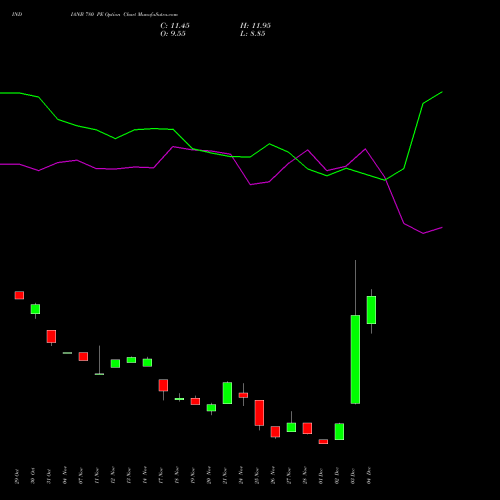Click the end of the green indicator line
This screenshot has width=500, height=500.
pyautogui.click(x=442, y=92)
